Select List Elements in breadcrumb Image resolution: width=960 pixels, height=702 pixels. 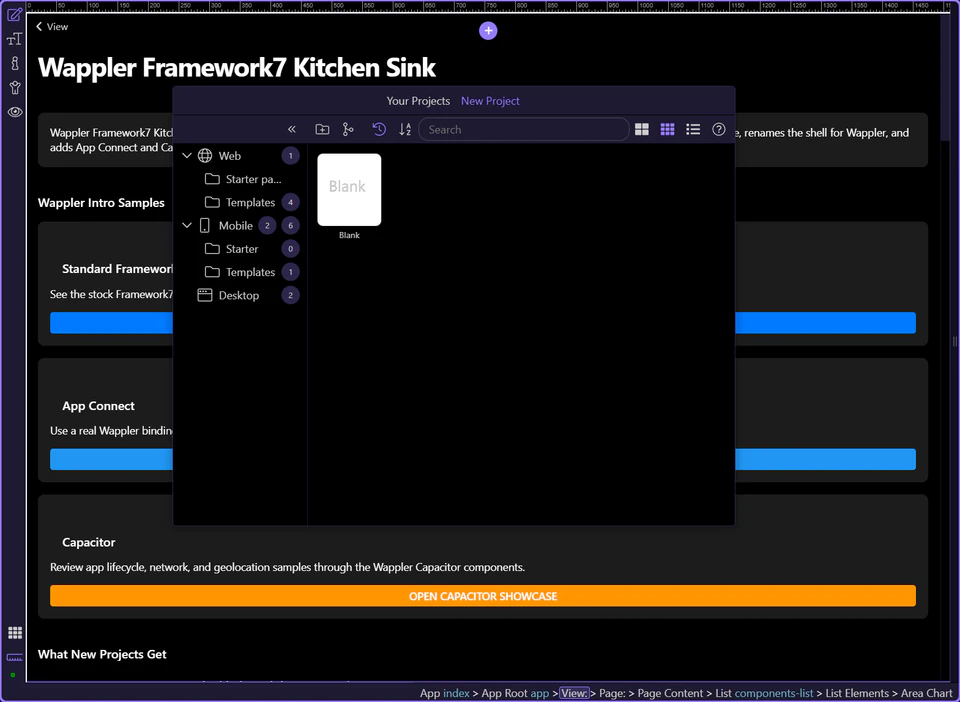pos(857,693)
